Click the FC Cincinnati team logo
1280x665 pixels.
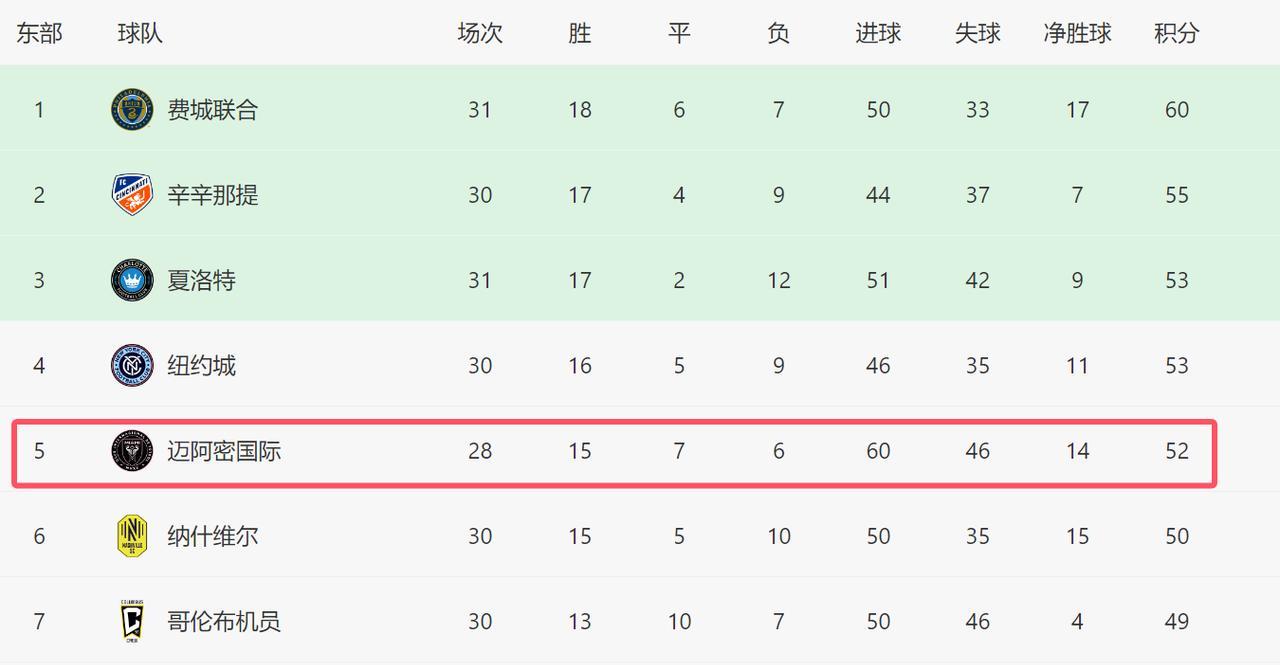(132, 194)
